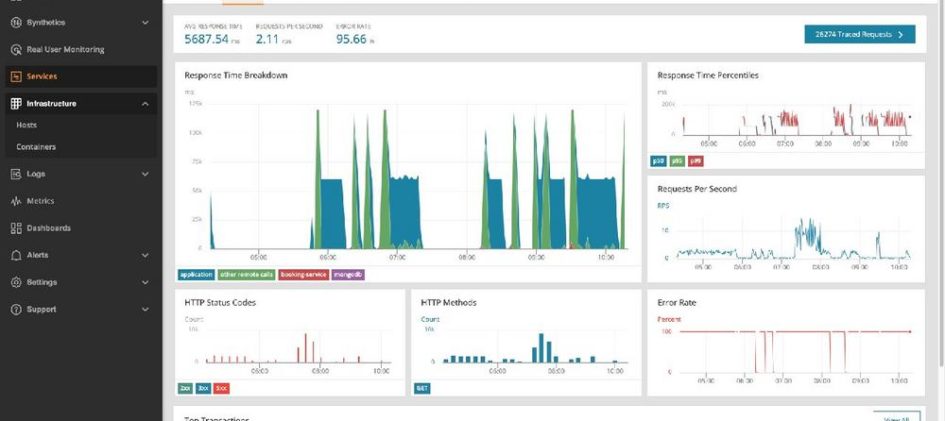Screen dimensions: 945x421
Task: Click the Synthetics icon in sidebar
Action: tap(16, 22)
